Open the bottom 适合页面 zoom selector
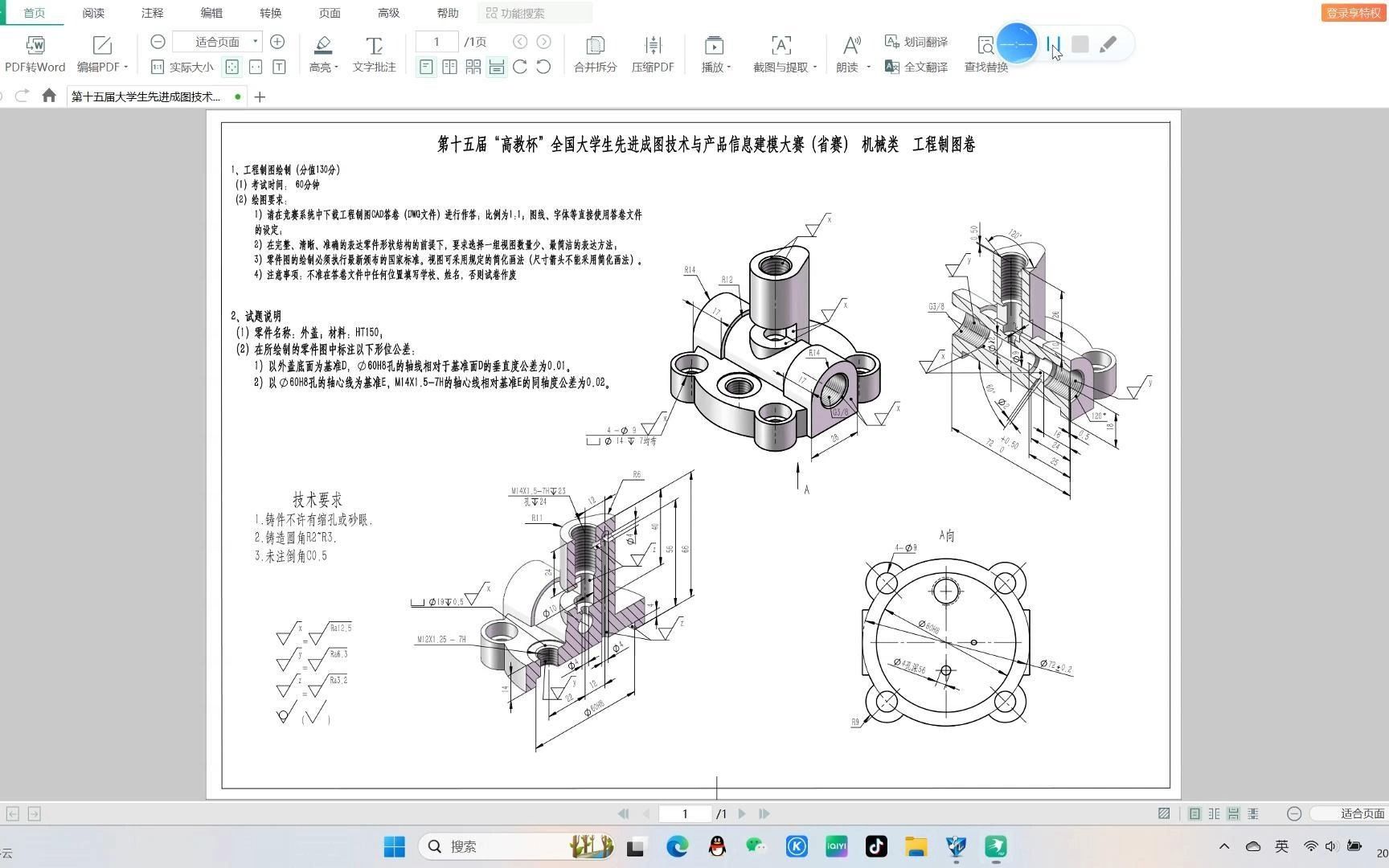Viewport: 1389px width, 868px height. click(1352, 814)
